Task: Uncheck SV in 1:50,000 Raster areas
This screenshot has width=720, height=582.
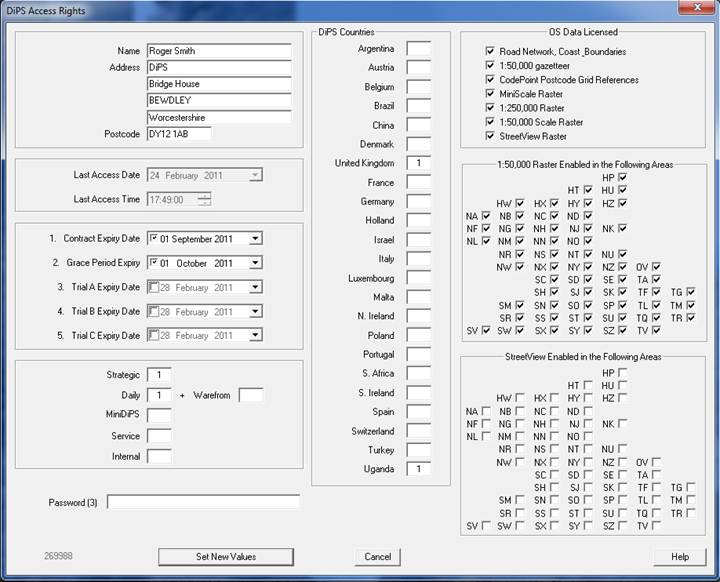Action: pos(486,330)
